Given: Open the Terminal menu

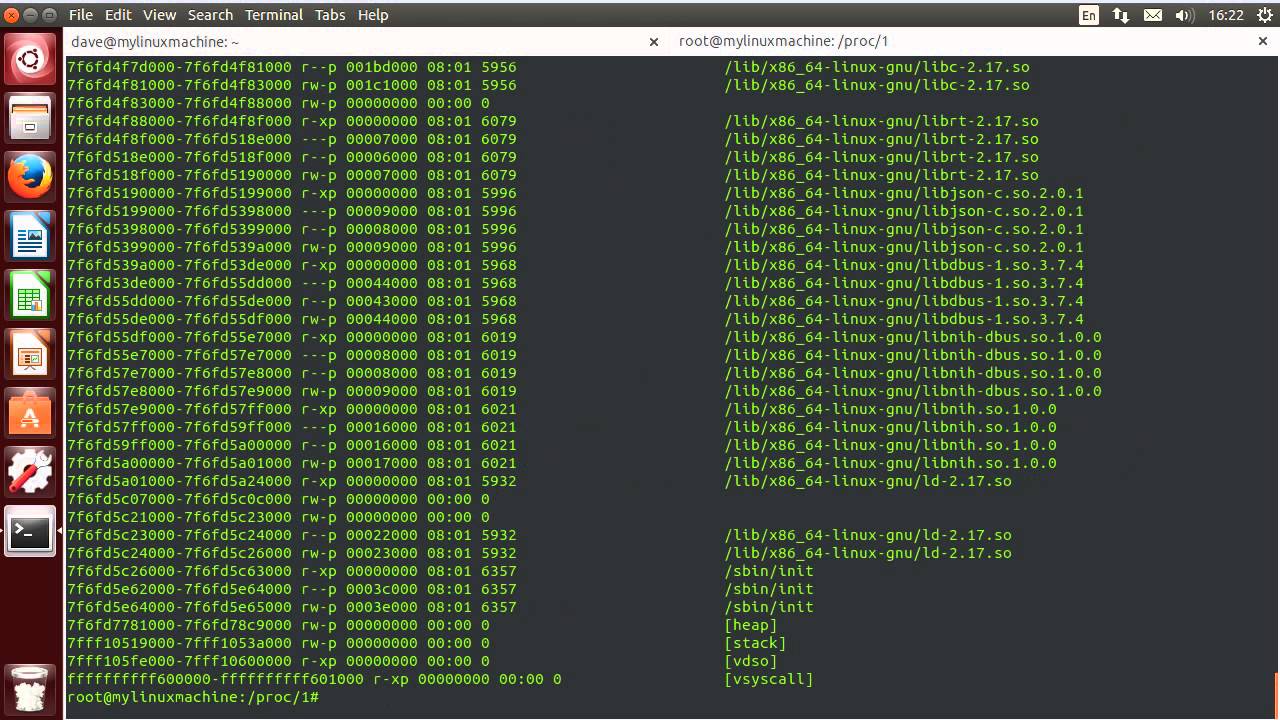Looking at the screenshot, I should coord(274,15).
